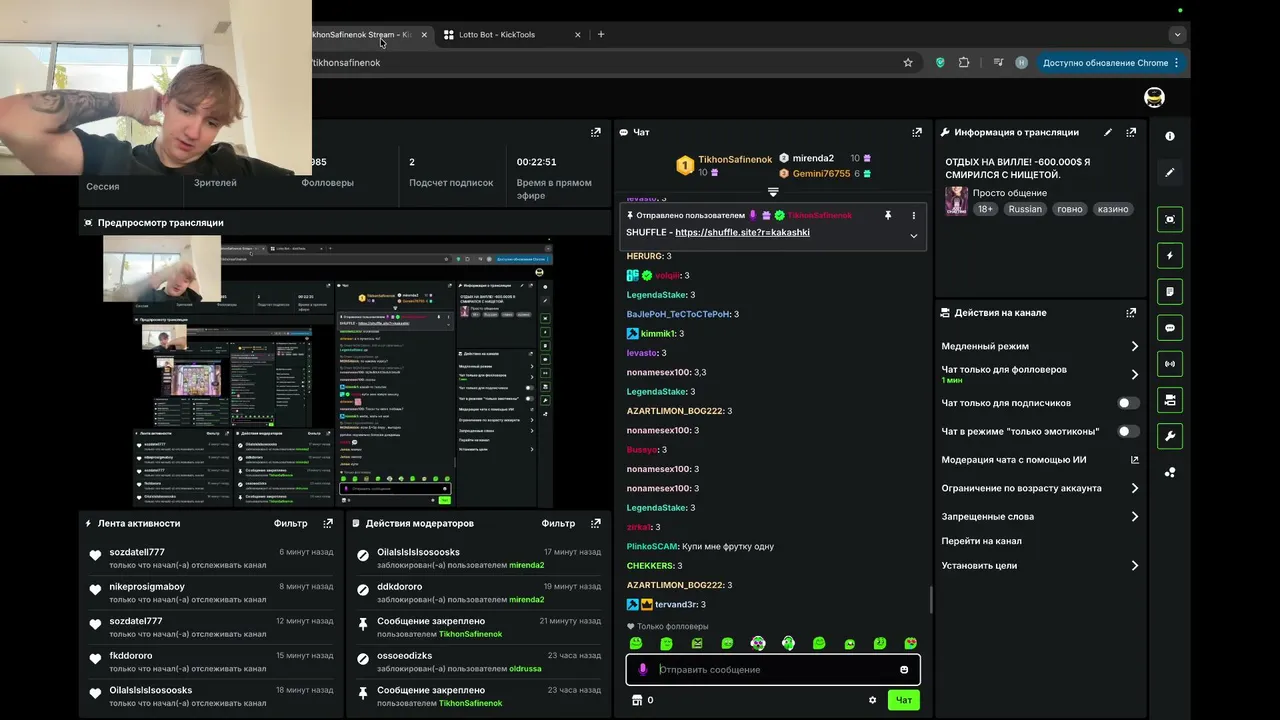The width and height of the screenshot is (1280, 720).
Task: Click the purple microphone icon in chat input
Action: [x=643, y=669]
